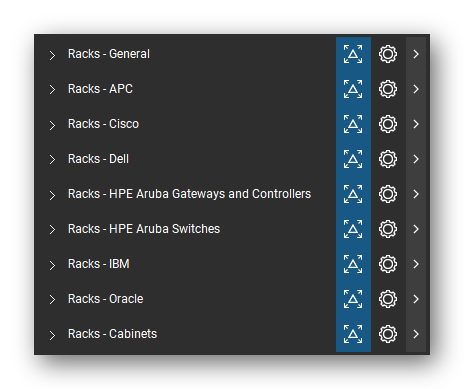The image size is (464, 389).
Task: Click the scale shape icon for Racks - Dell
Action: [x=353, y=159]
